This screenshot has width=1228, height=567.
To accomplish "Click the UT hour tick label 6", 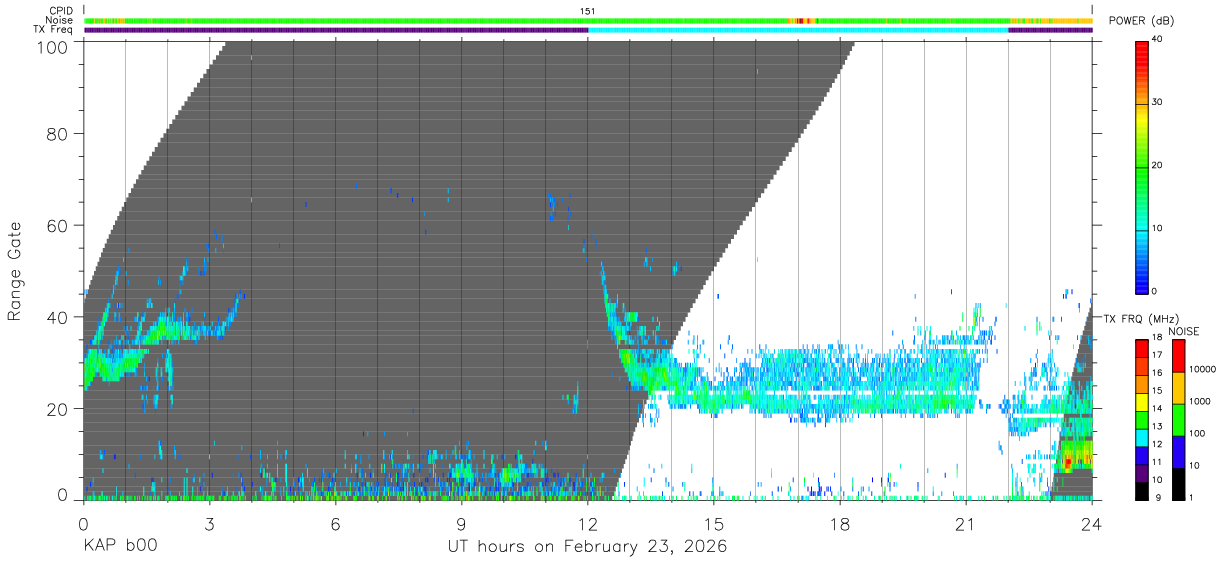I will click(336, 524).
